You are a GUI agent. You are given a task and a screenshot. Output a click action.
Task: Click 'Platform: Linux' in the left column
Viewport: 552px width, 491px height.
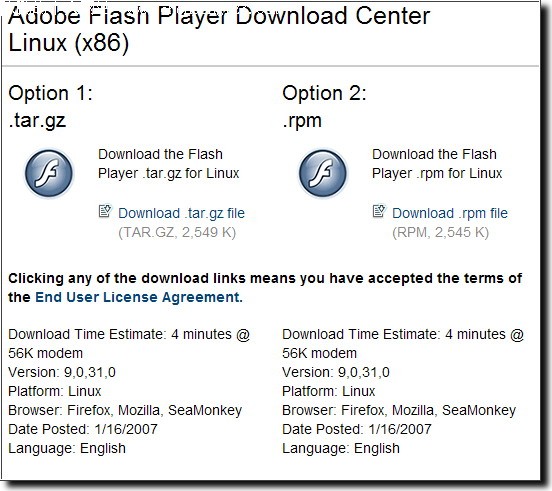click(x=55, y=391)
